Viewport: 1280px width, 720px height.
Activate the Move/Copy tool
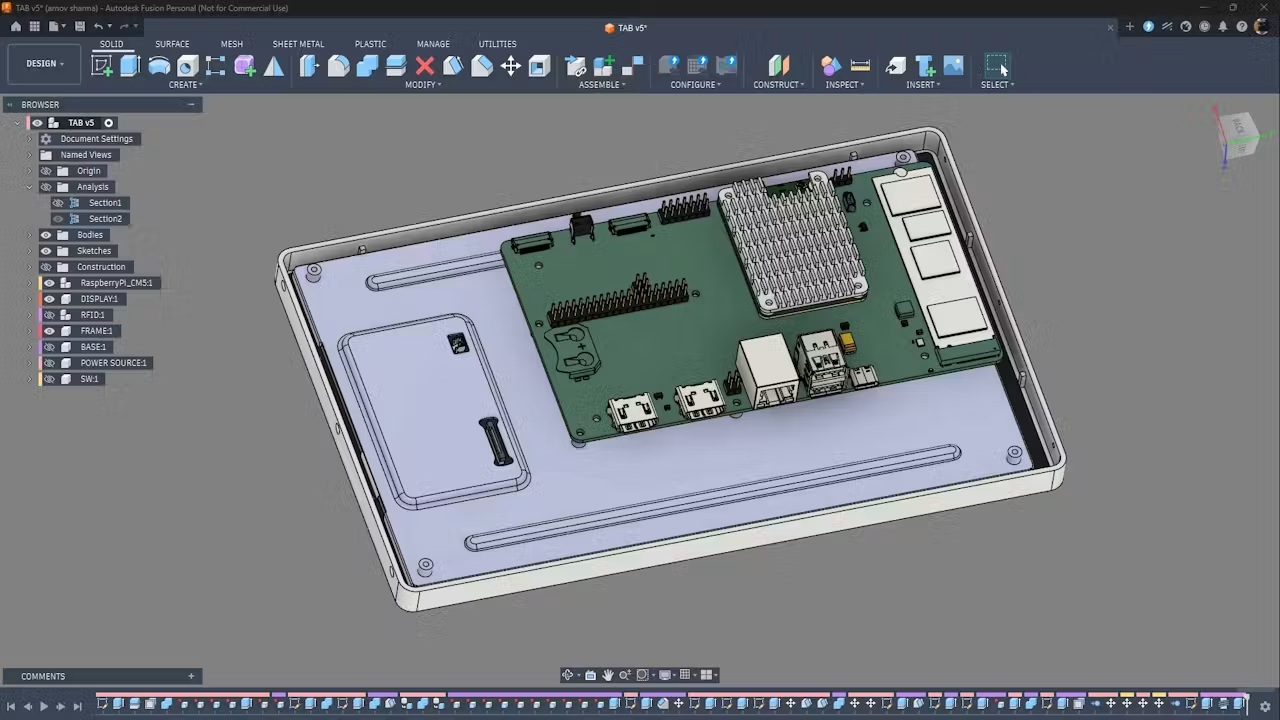[511, 66]
